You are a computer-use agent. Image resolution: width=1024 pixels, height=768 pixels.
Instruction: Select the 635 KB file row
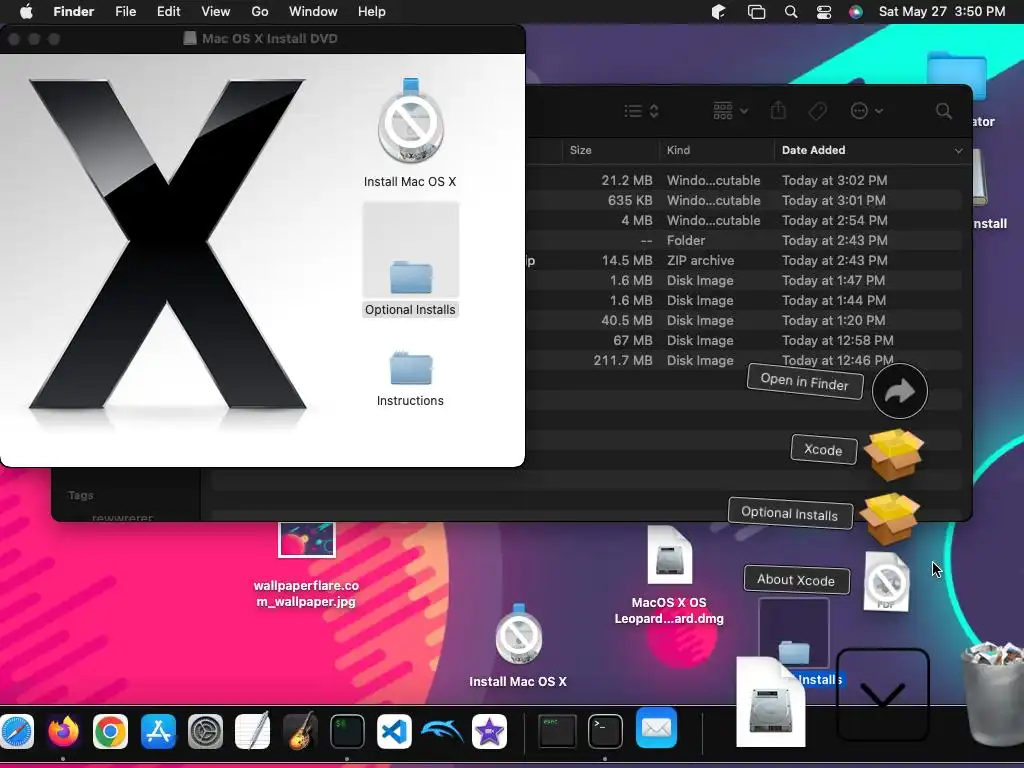tap(744, 200)
